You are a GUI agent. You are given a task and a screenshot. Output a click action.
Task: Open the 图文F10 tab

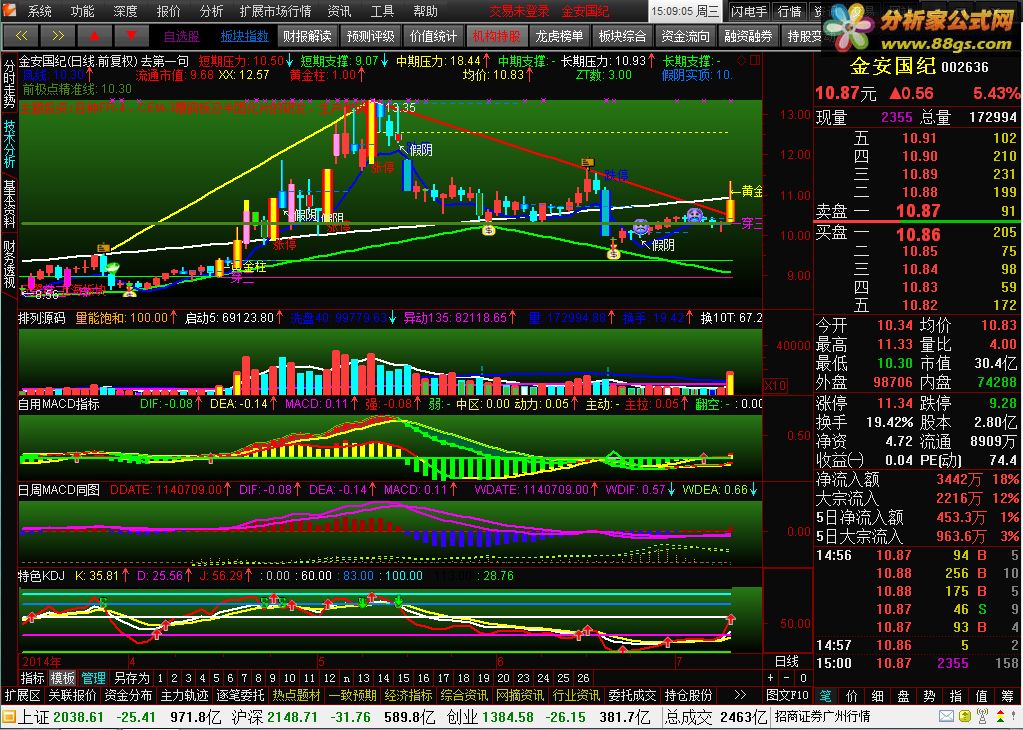[x=787, y=695]
